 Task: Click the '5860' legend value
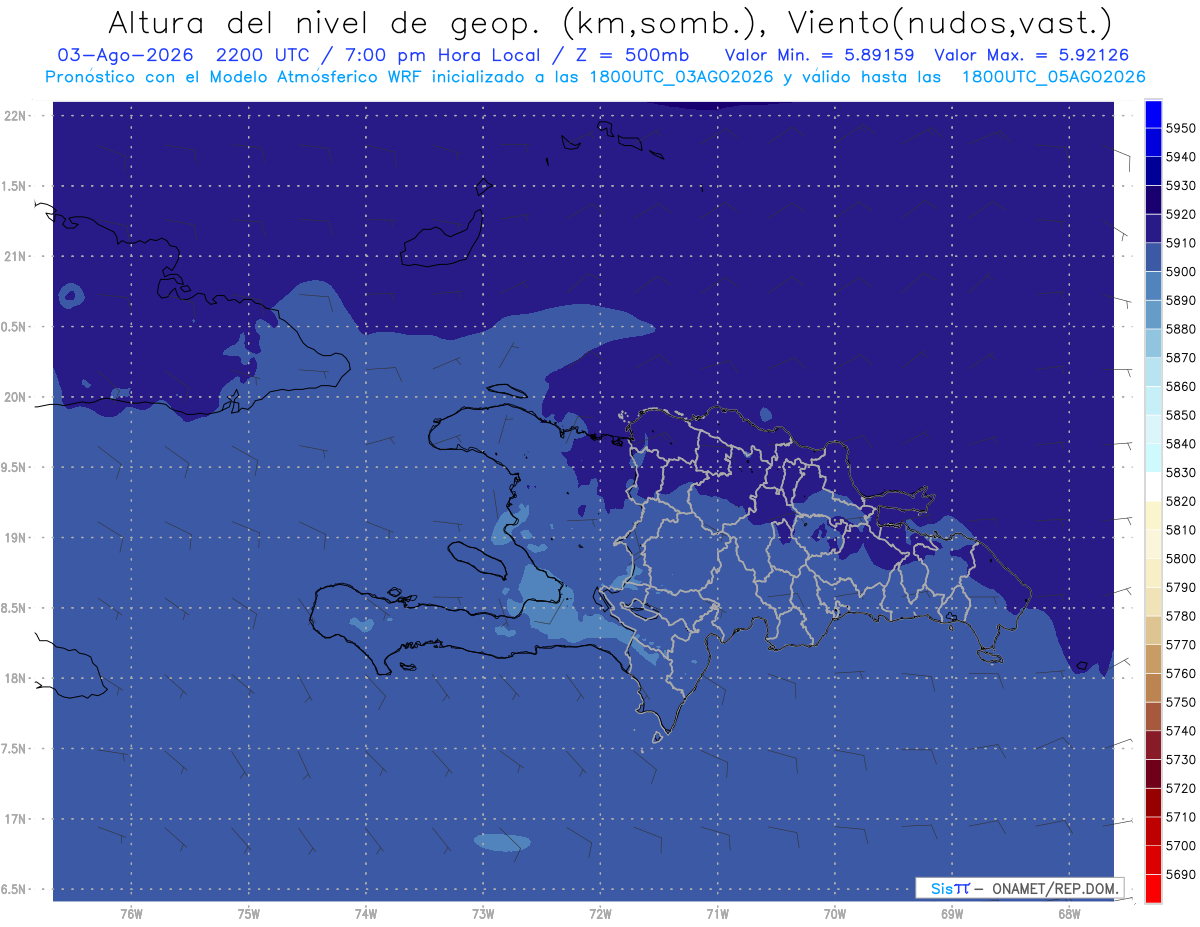point(1181,386)
